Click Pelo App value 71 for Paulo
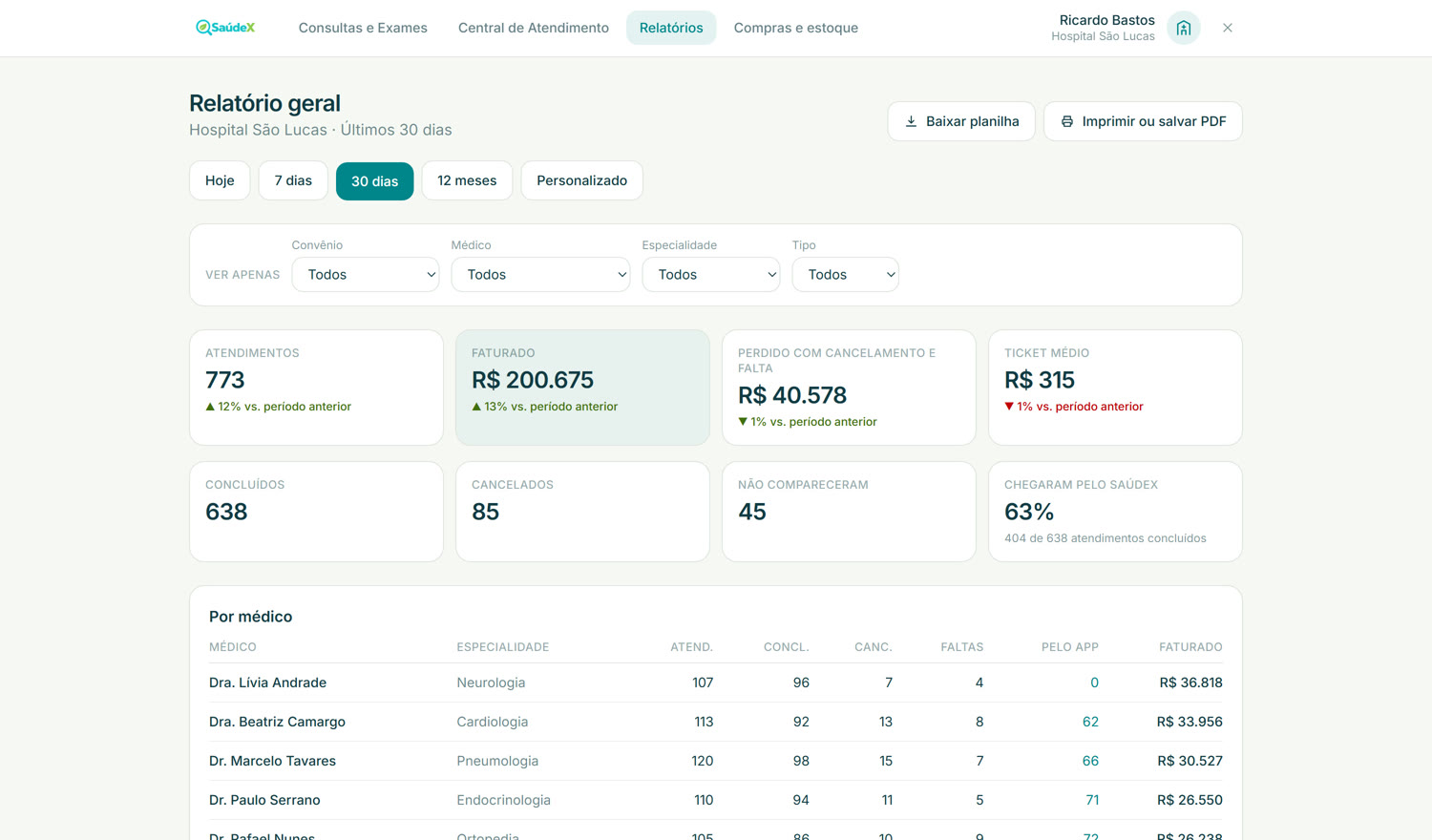The height and width of the screenshot is (840, 1432). (x=1092, y=800)
